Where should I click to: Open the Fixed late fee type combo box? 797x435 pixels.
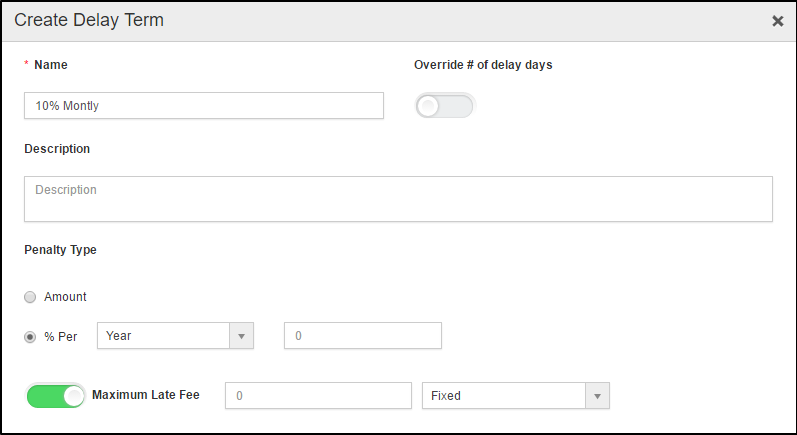(504, 396)
